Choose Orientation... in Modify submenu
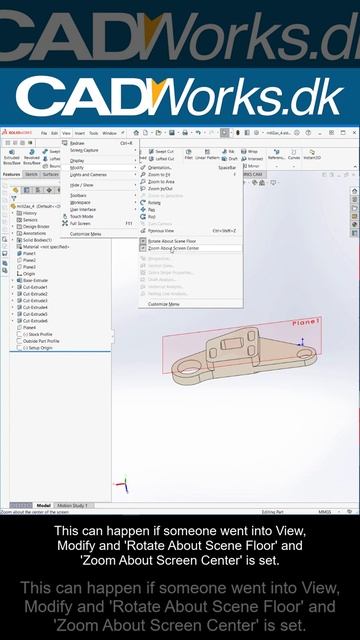Screen dimensions: 360x640 (x=191, y=167)
